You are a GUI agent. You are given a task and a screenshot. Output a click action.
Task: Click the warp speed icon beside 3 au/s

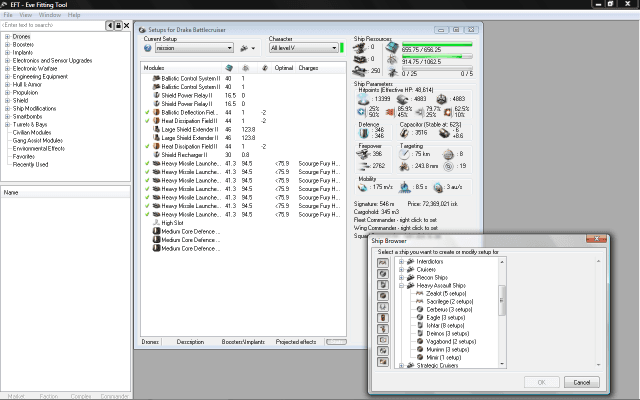coord(438,187)
